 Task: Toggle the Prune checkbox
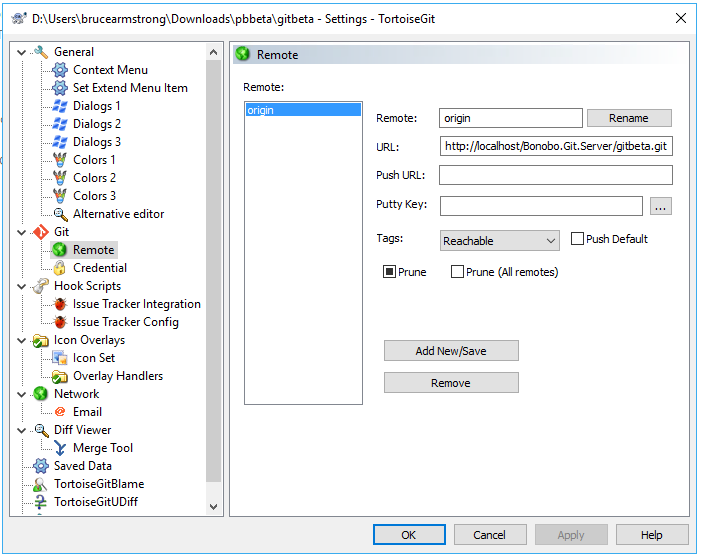(x=390, y=272)
